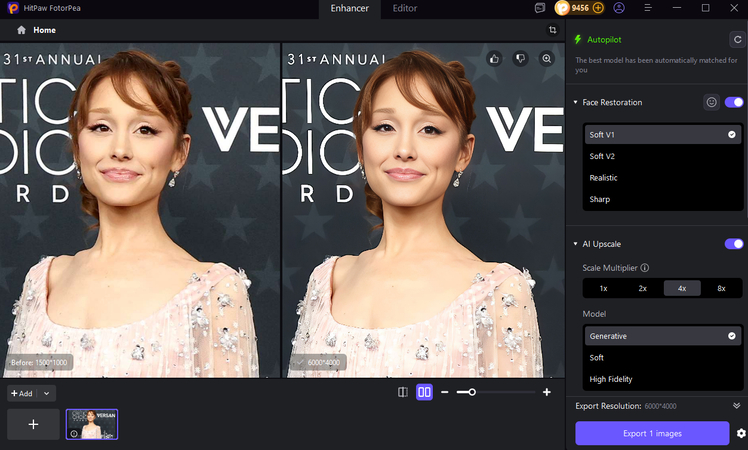This screenshot has width=748, height=450.
Task: Select the Soft upscale model
Action: click(663, 357)
